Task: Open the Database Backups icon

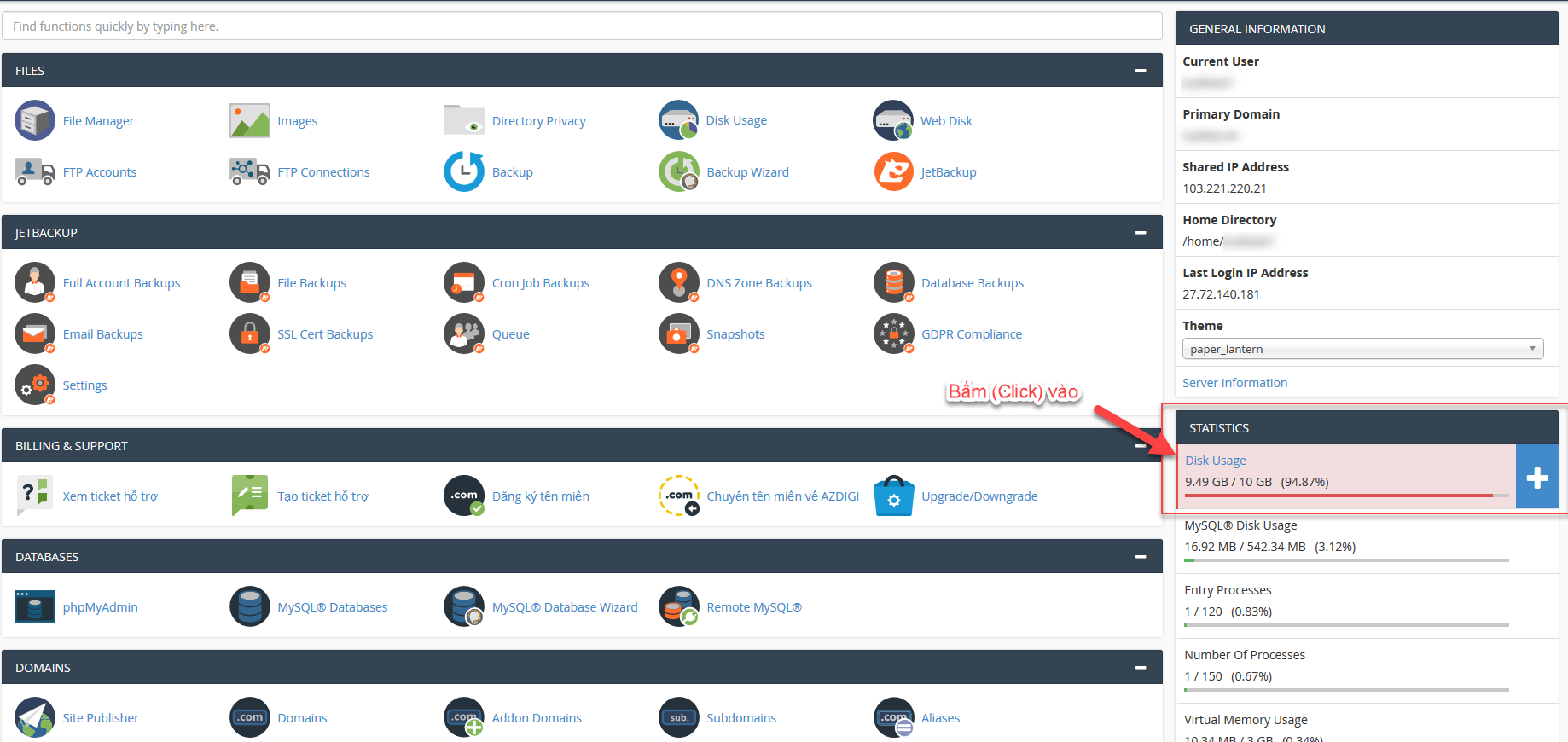Action: tap(893, 282)
